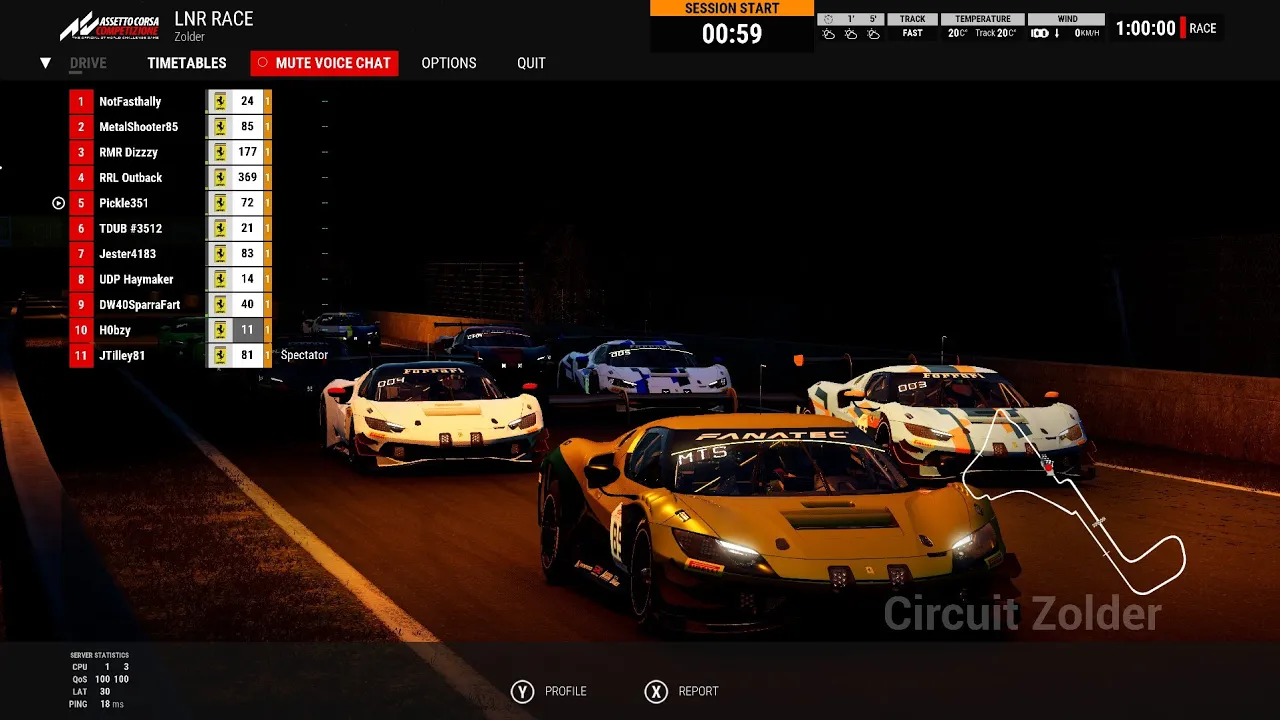Toggle the Mute Voice Chat button
Viewport: 1280px width, 720px height.
324,63
